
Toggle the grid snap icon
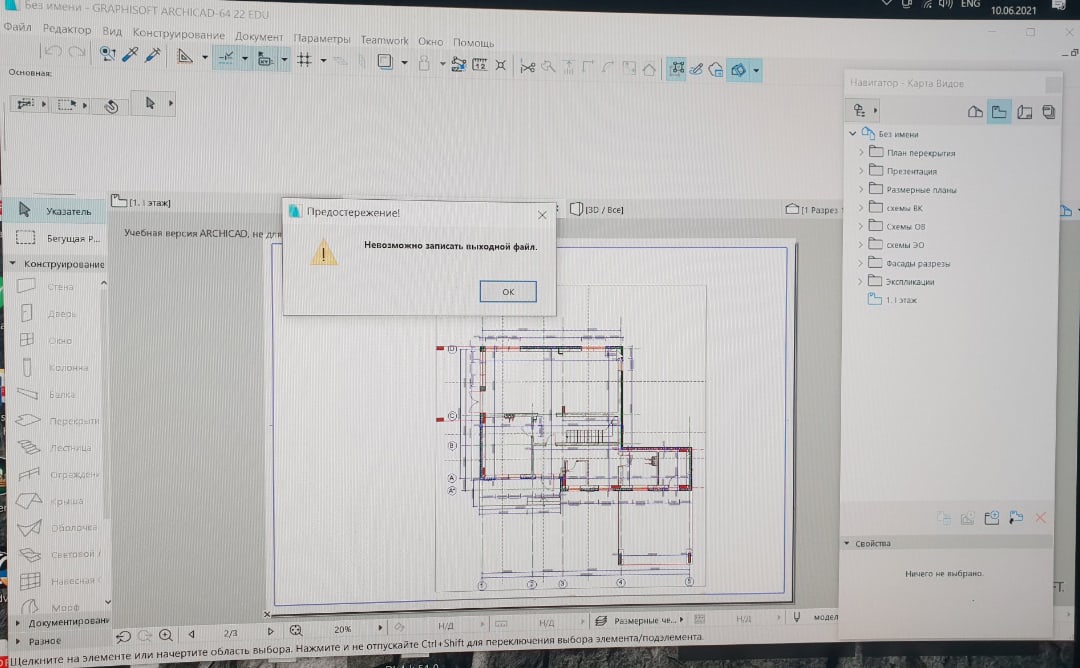[304, 60]
